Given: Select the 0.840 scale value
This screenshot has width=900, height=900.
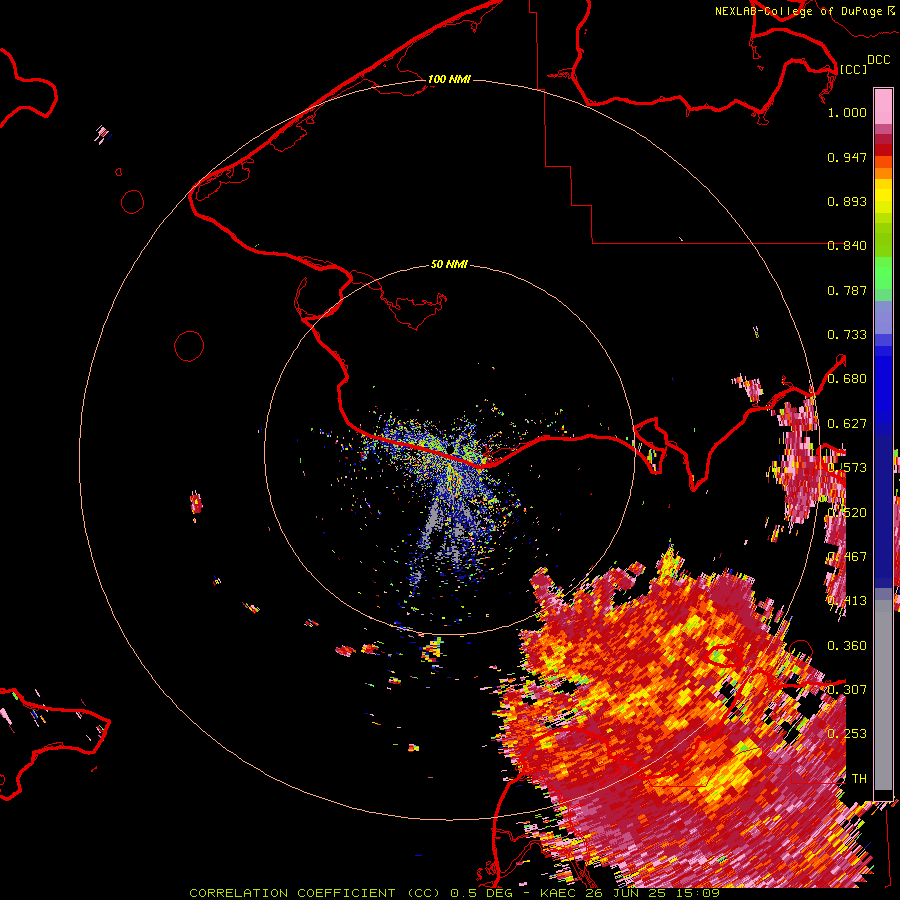Looking at the screenshot, I should 847,246.
